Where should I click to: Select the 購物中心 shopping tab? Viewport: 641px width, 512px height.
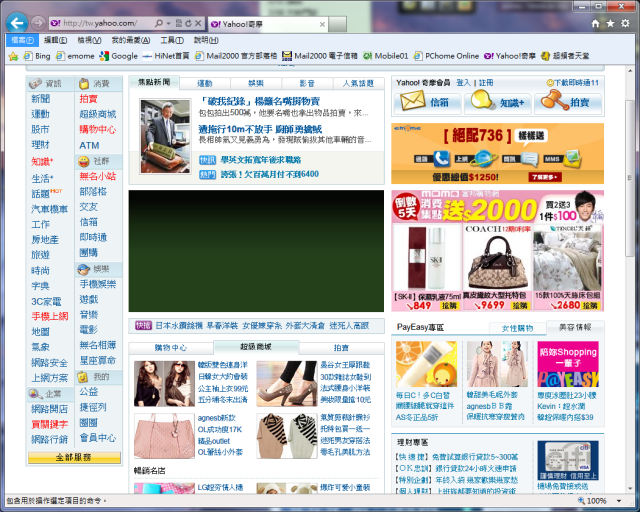[171, 348]
